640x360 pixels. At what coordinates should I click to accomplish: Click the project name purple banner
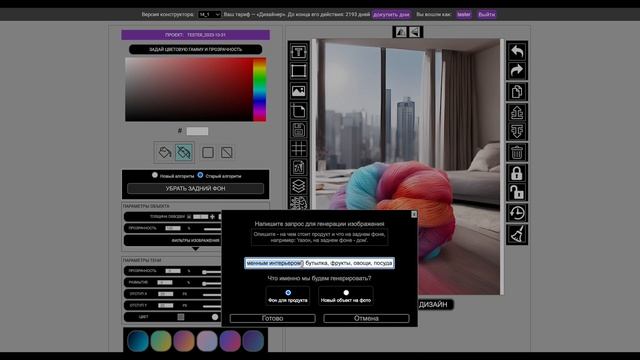coord(196,35)
